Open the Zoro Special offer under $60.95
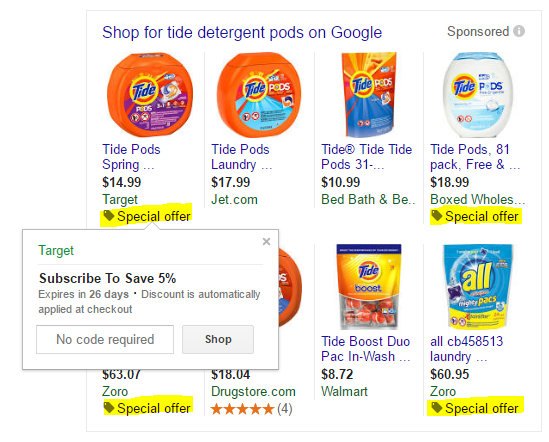The width and height of the screenshot is (549, 442). (x=475, y=408)
